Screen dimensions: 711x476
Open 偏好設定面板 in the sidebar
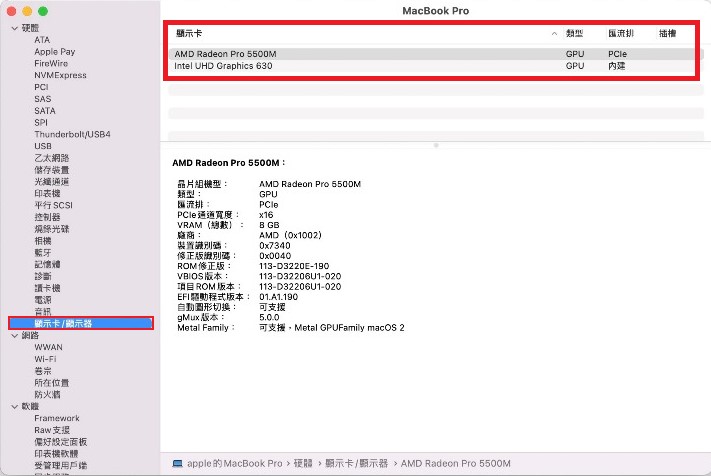click(61, 442)
